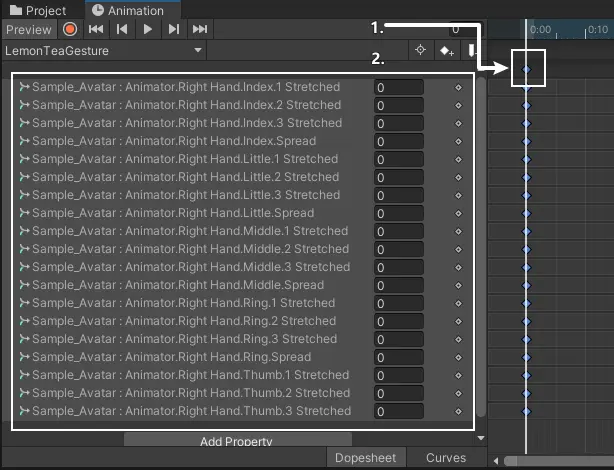Click keyframe diamond icon for Index.Spread
Image resolution: width=614 pixels, height=470 pixels.
459,141
